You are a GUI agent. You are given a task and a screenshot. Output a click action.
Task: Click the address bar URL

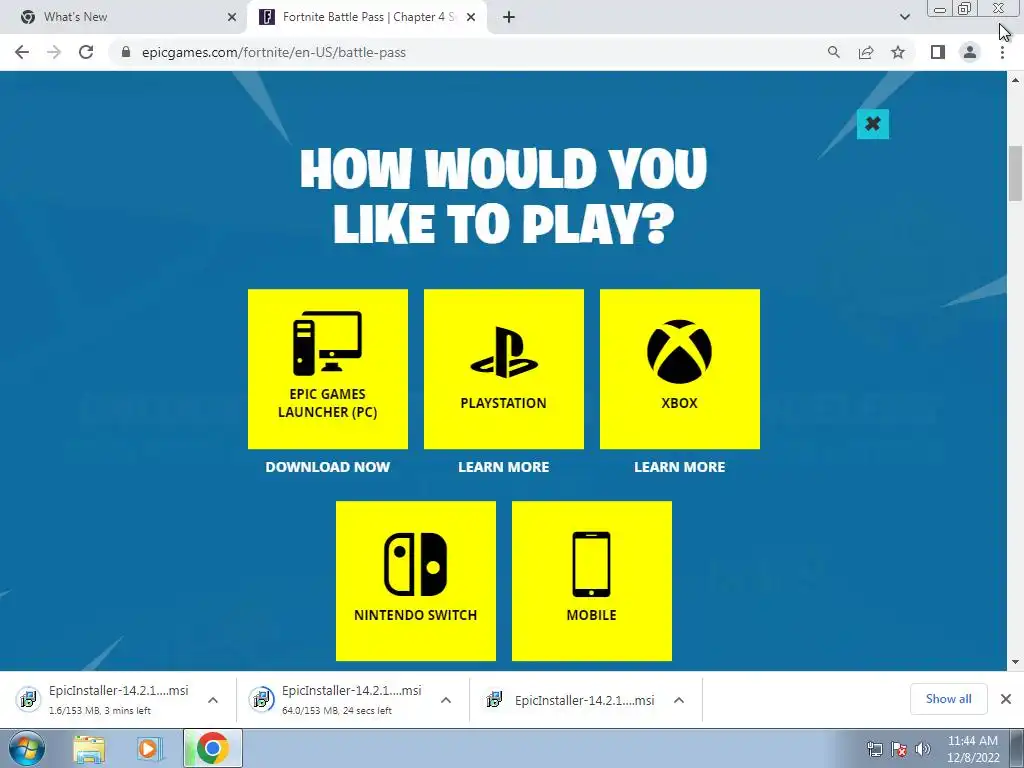(274, 52)
